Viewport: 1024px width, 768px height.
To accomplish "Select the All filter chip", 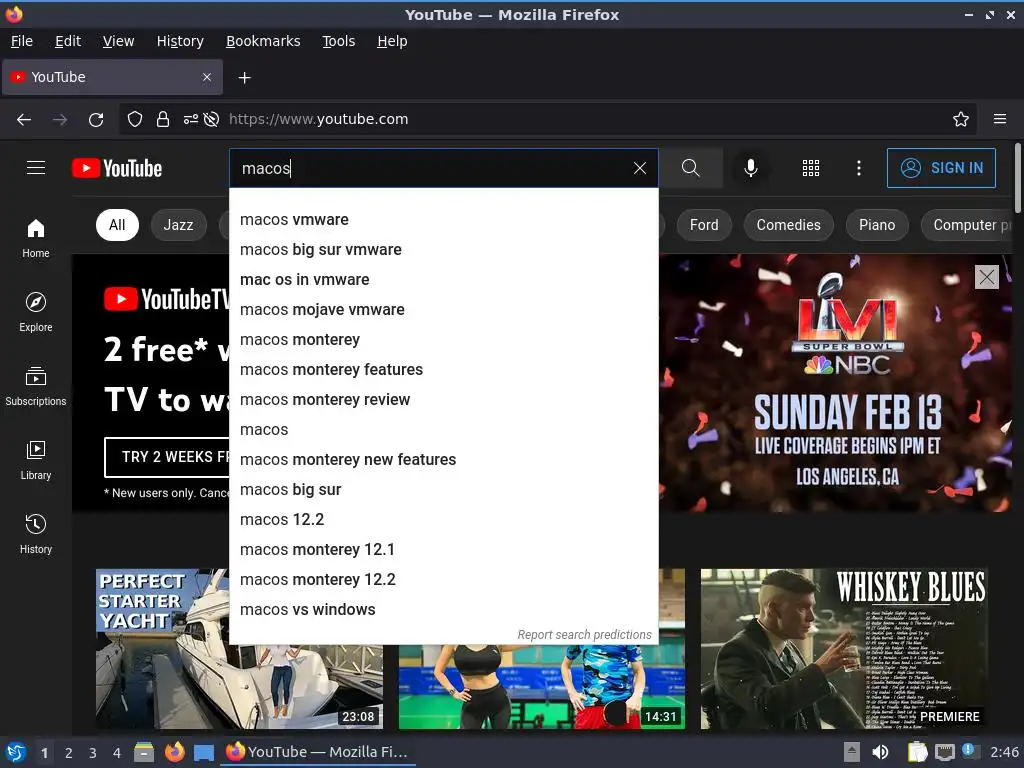I will coord(117,225).
